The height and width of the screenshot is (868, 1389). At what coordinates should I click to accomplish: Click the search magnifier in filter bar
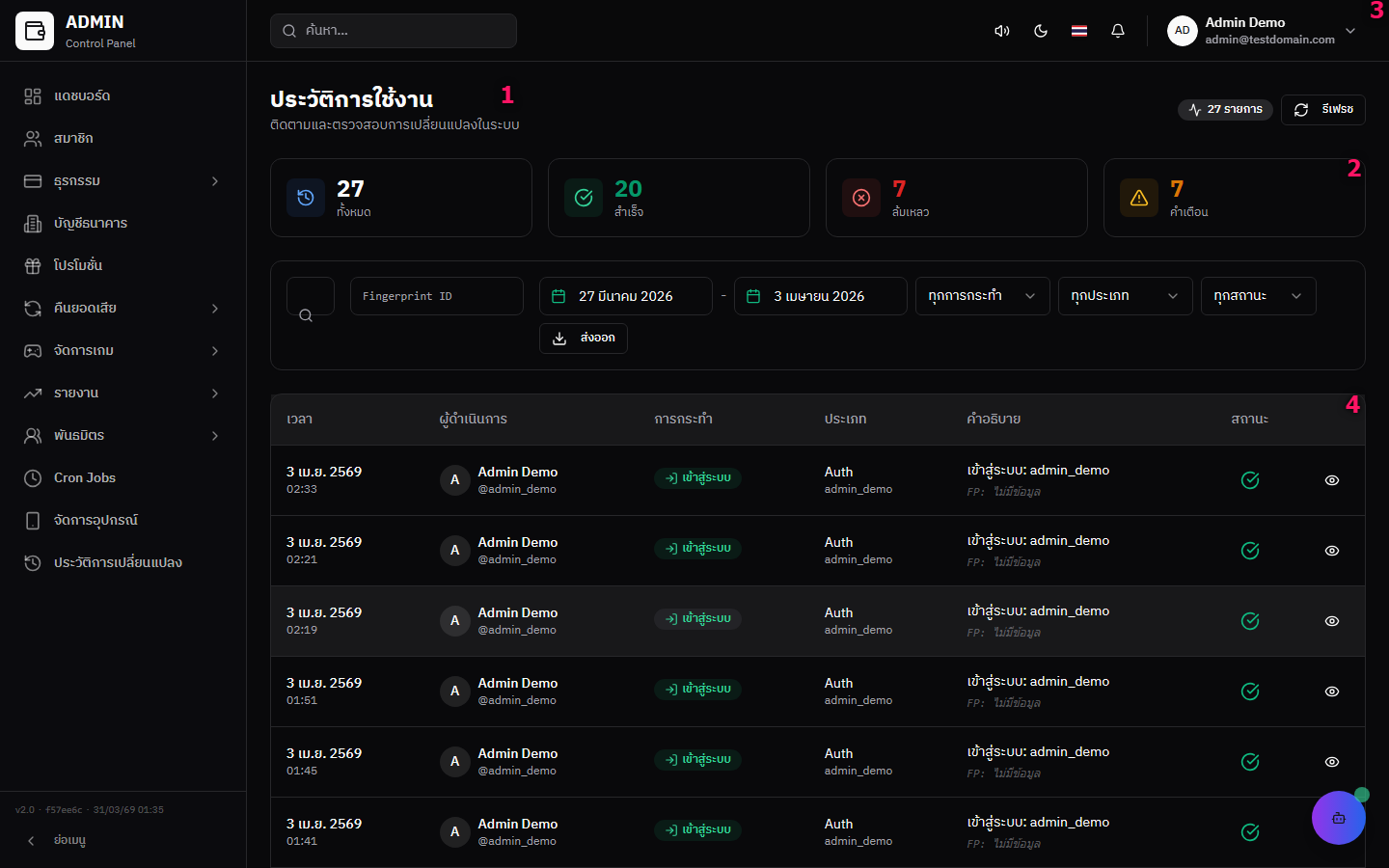(x=306, y=314)
